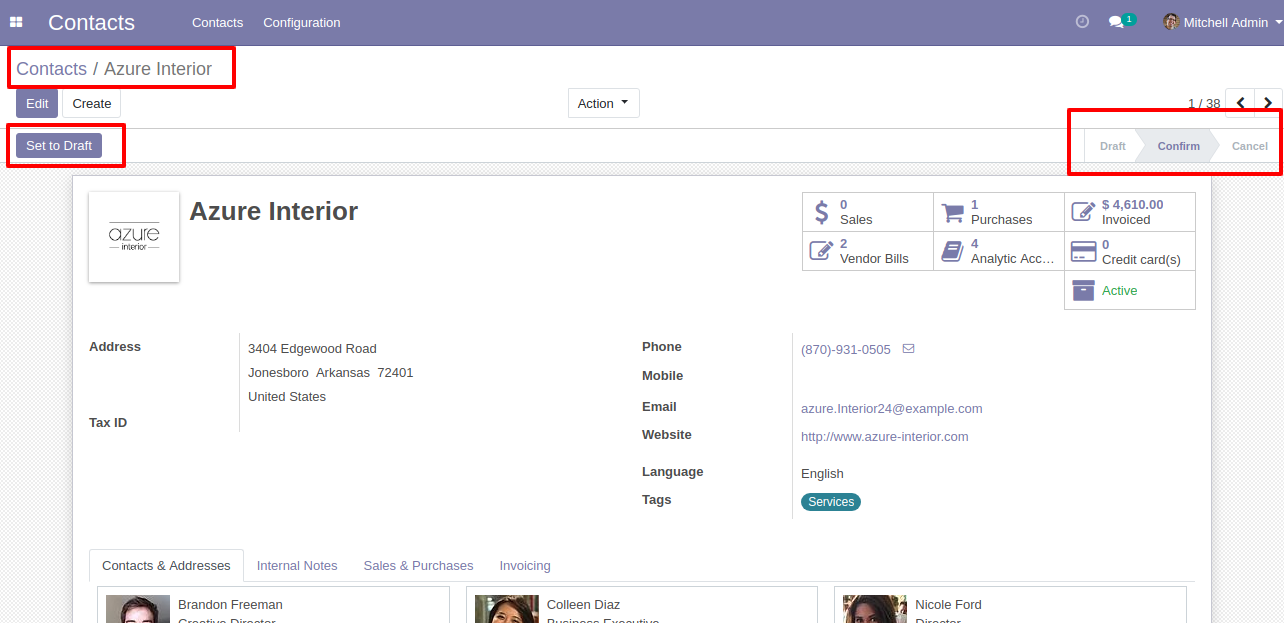This screenshot has height=623, width=1284.
Task: Click Colleen Diaz contact name
Action: (x=583, y=604)
